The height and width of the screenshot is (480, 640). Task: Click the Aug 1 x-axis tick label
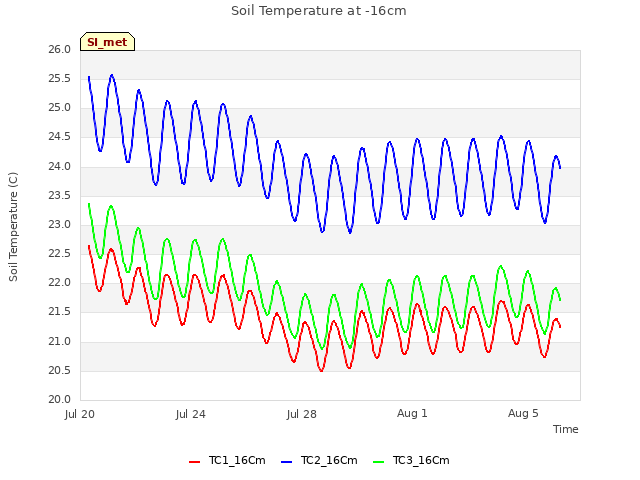[x=412, y=413]
